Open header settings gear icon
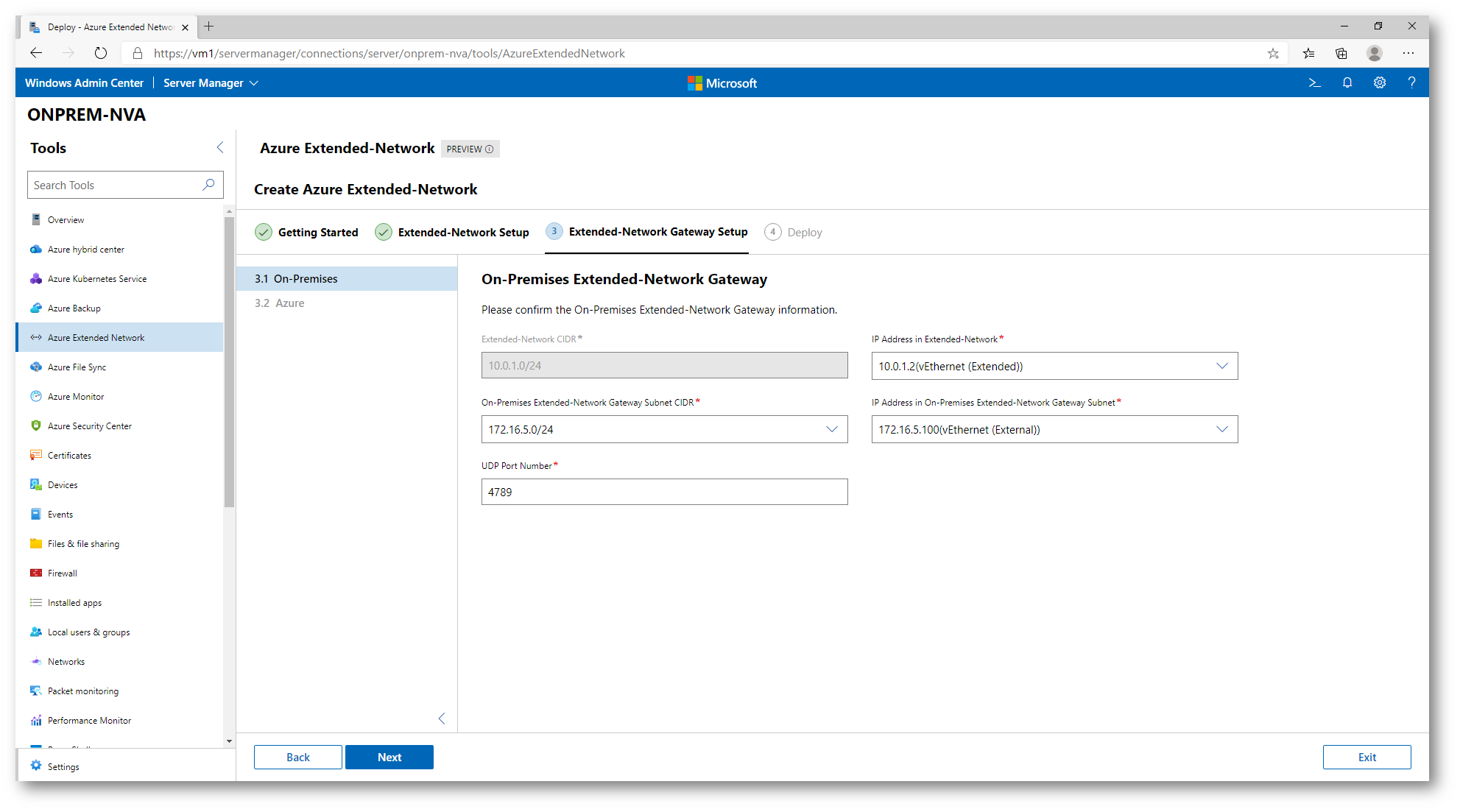The image size is (1460, 812). click(x=1379, y=82)
